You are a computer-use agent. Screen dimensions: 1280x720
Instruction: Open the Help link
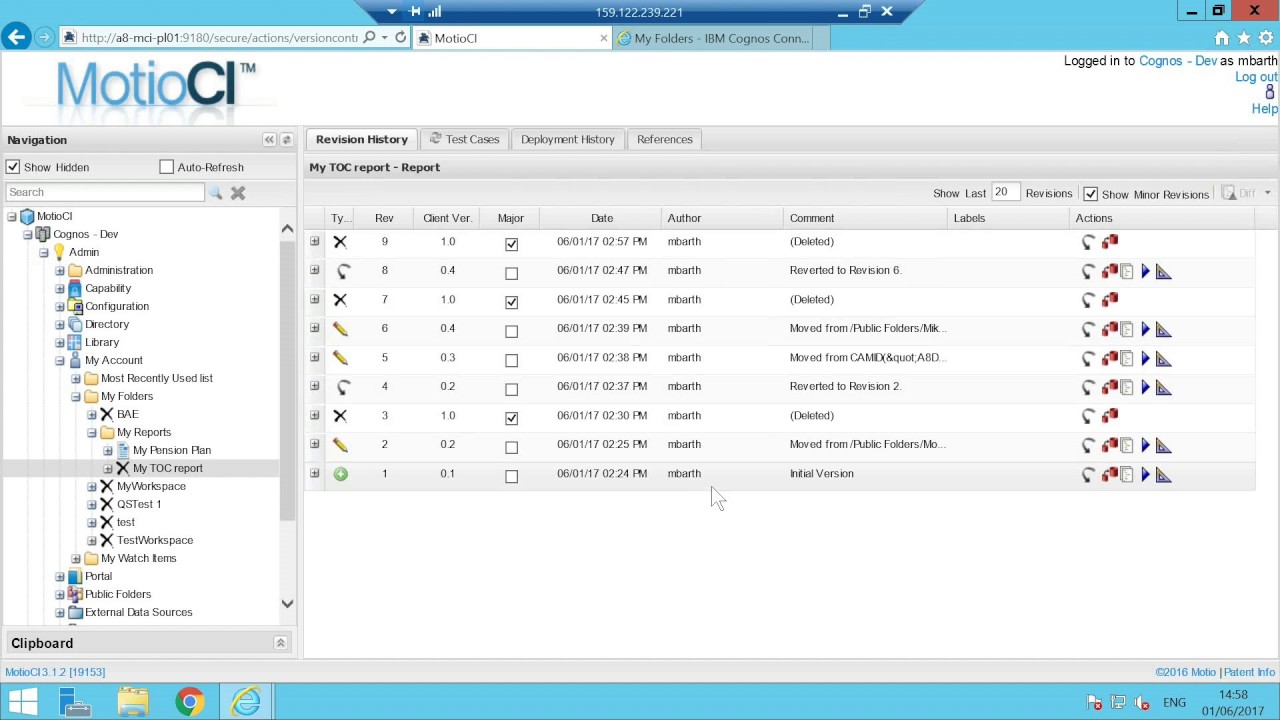[1264, 109]
